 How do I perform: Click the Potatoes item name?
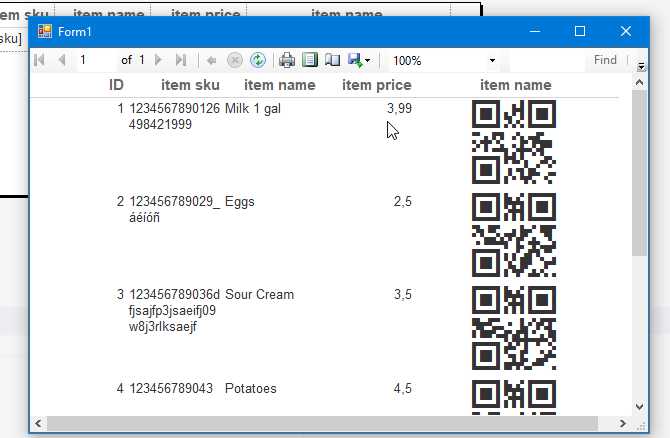251,388
